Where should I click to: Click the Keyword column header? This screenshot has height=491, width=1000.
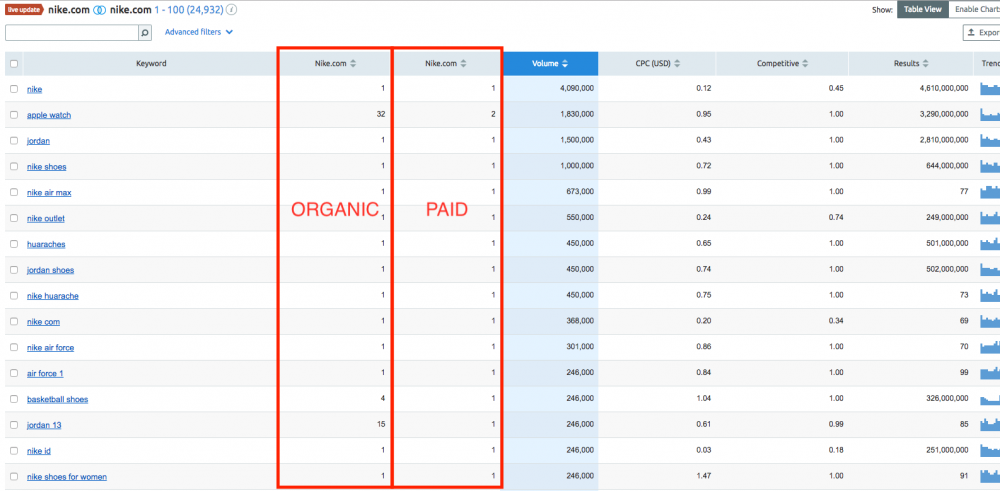tap(151, 64)
